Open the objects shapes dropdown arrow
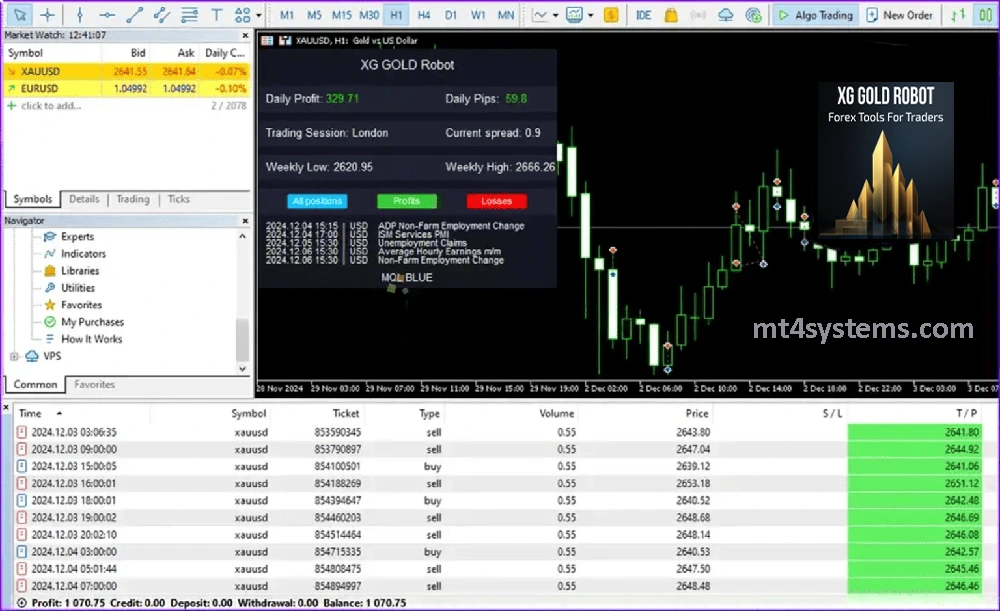Viewport: 1000px width, 611px height. (x=259, y=15)
